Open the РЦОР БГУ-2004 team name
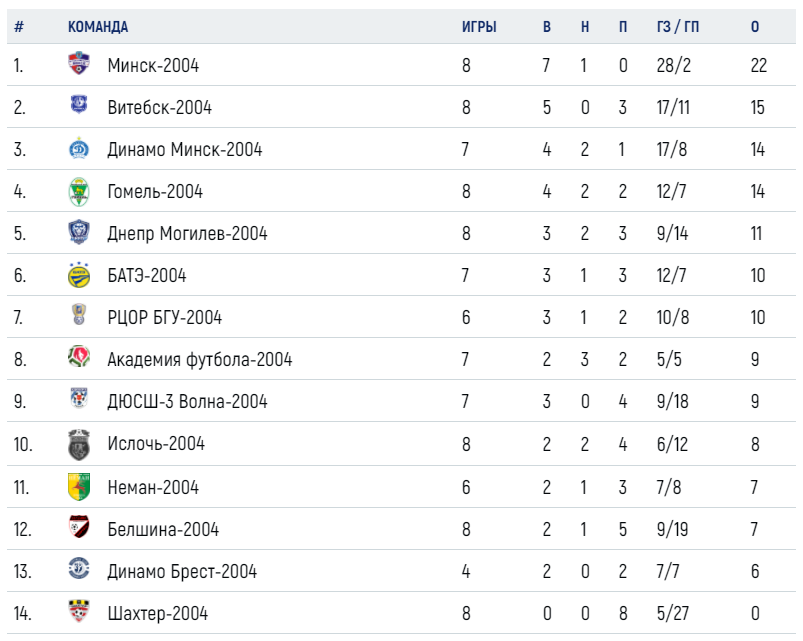This screenshot has height=641, width=803. coord(164,317)
